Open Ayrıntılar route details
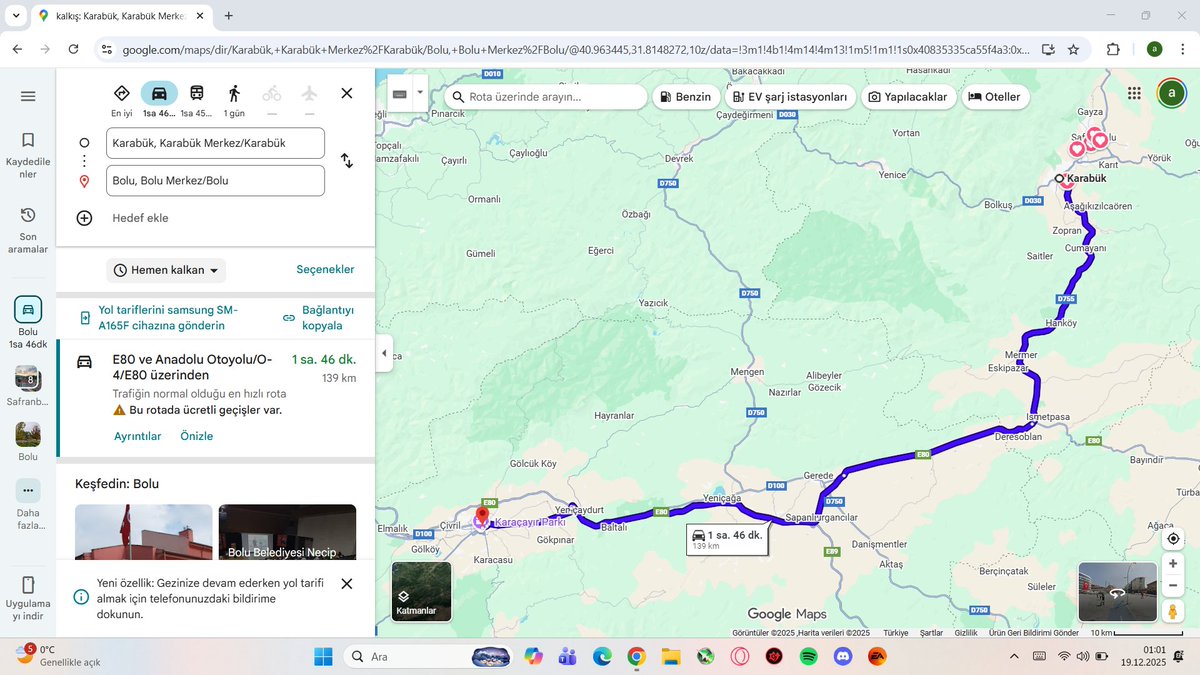1200x675 pixels. 137,436
